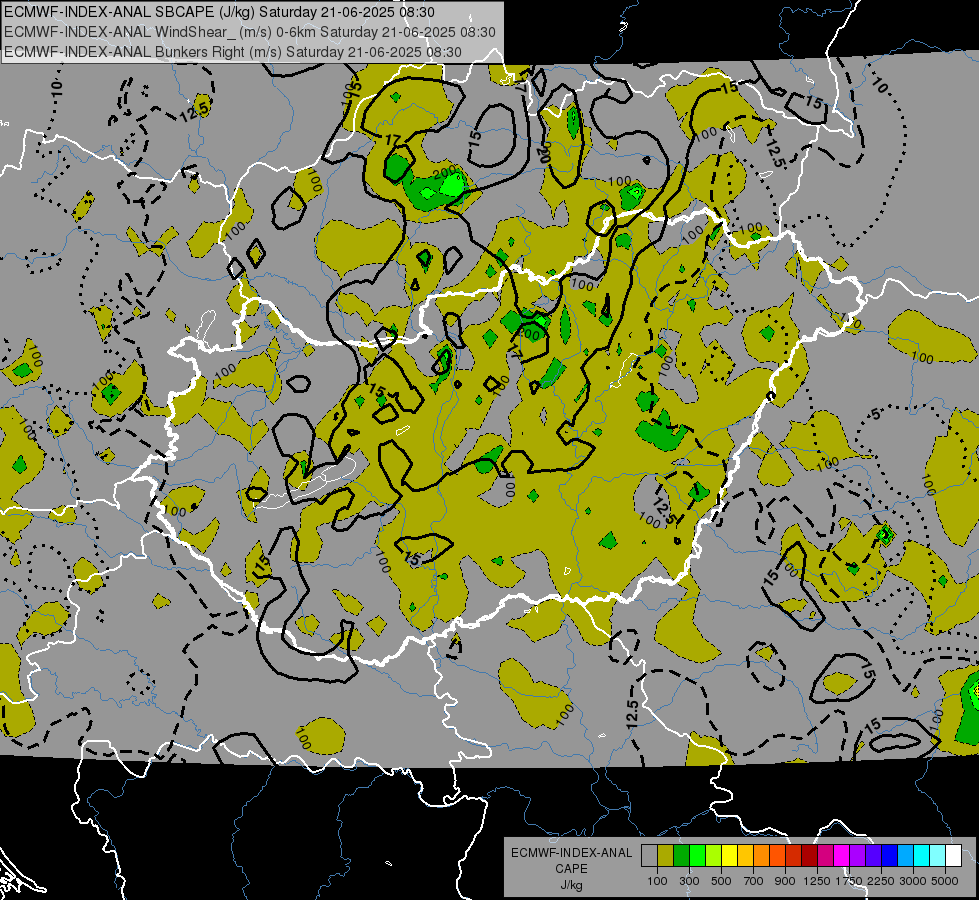The height and width of the screenshot is (900, 979).
Task: Click the magenta swatch in CAPE legend
Action: tap(841, 856)
